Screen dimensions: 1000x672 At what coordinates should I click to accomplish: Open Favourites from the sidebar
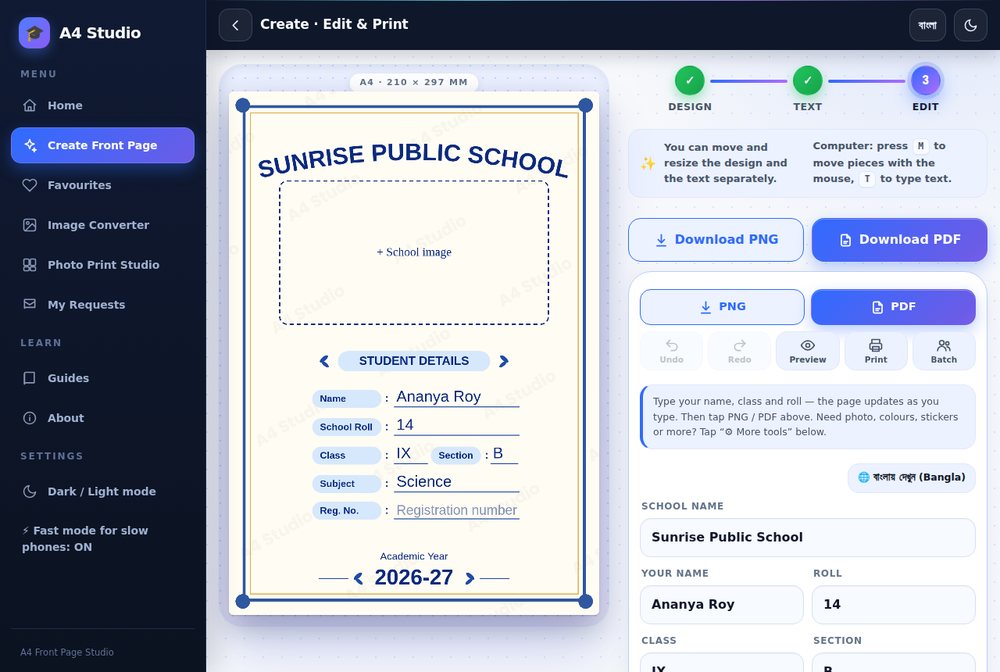pyautogui.click(x=103, y=185)
